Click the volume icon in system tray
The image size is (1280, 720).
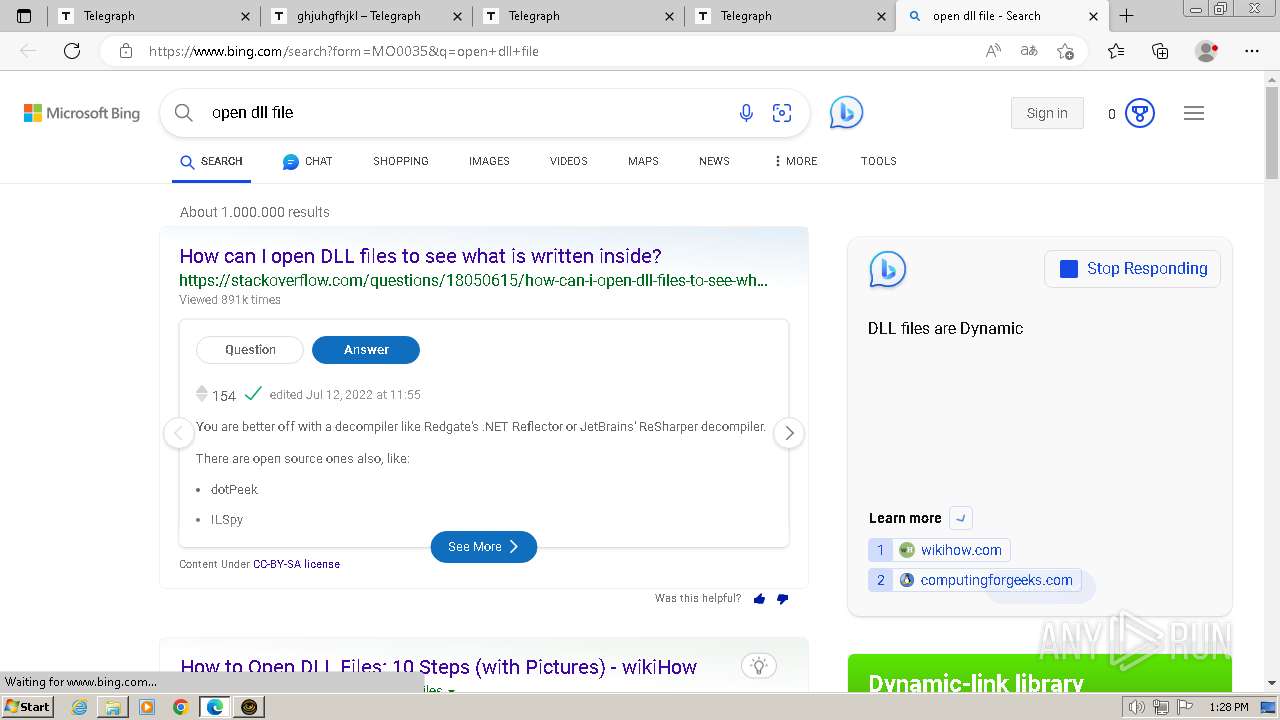1137,707
